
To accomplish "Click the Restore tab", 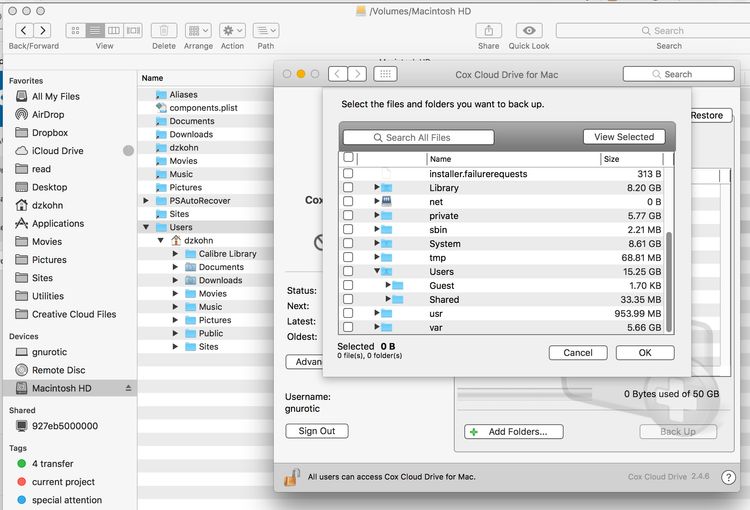I will 709,115.
